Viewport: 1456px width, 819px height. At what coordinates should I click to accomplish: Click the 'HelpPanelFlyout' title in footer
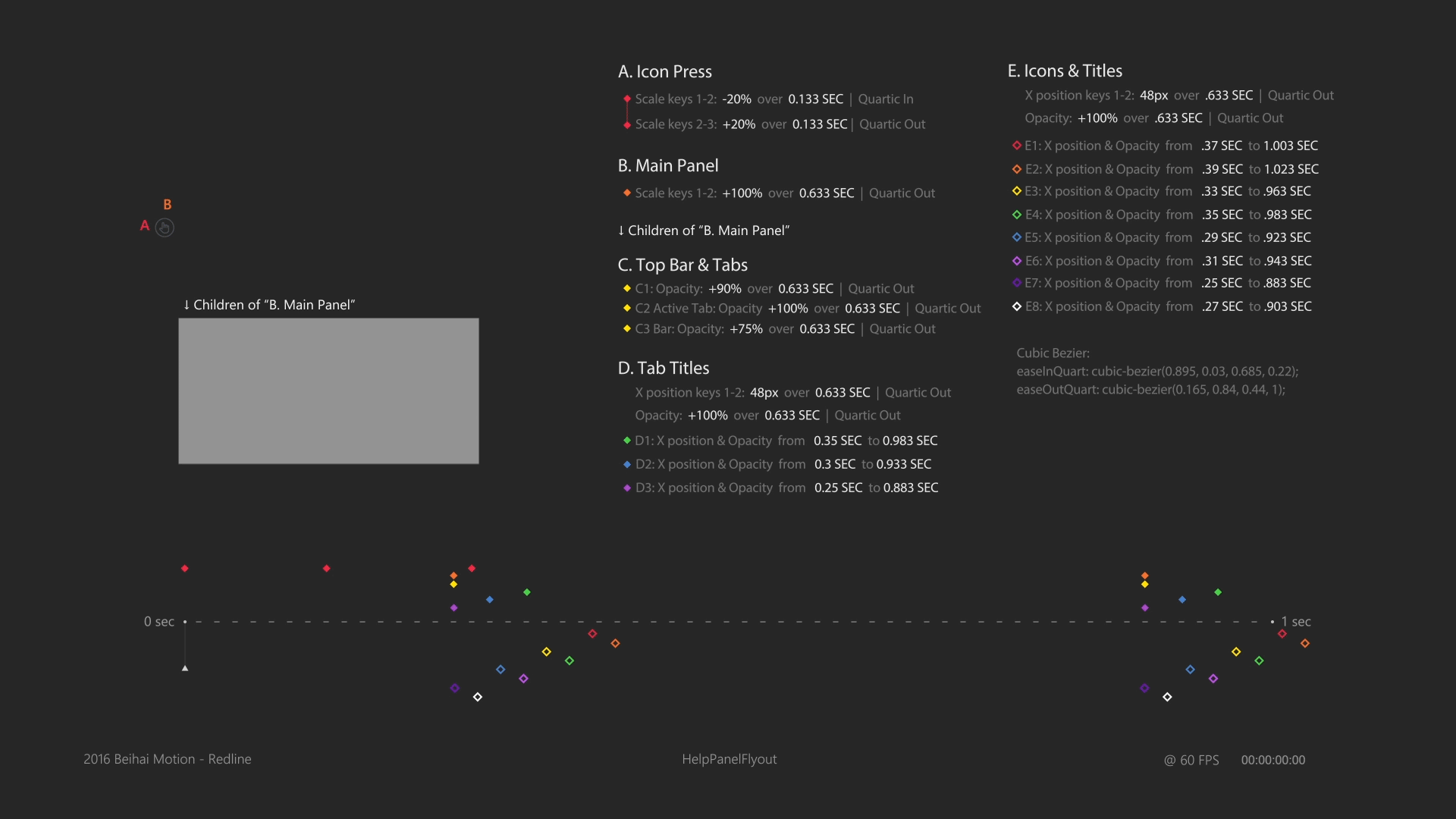730,759
